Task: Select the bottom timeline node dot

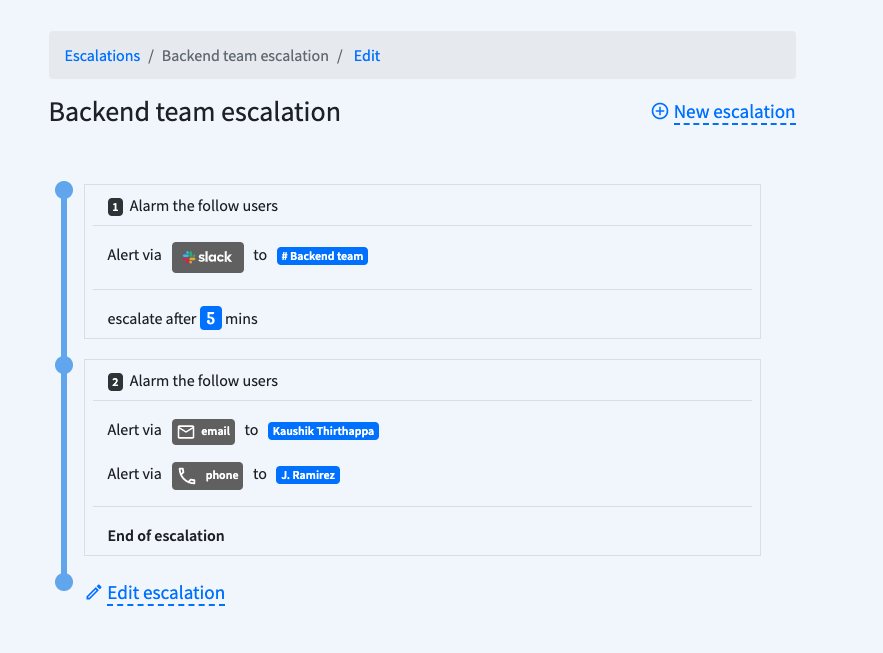Action: [x=64, y=582]
